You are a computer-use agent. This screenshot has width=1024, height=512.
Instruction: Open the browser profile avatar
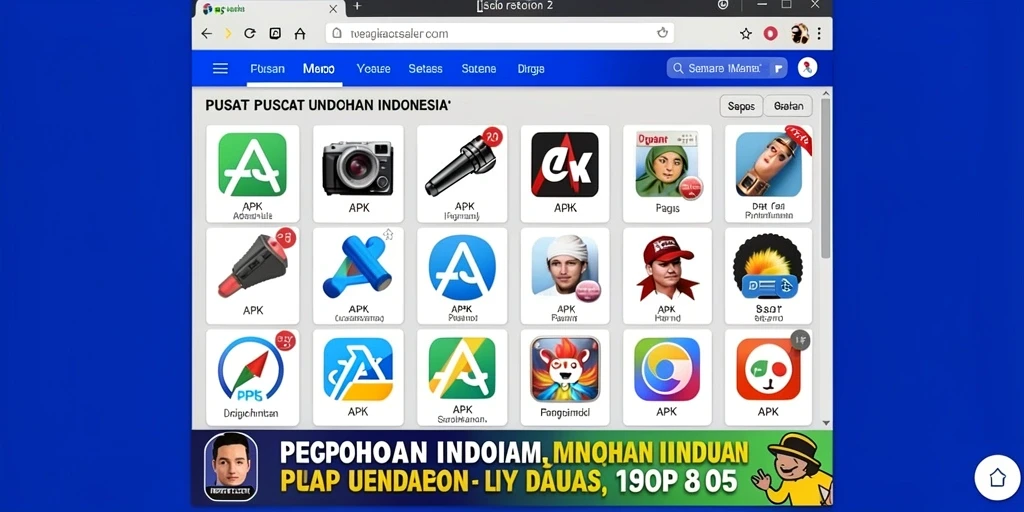[799, 34]
